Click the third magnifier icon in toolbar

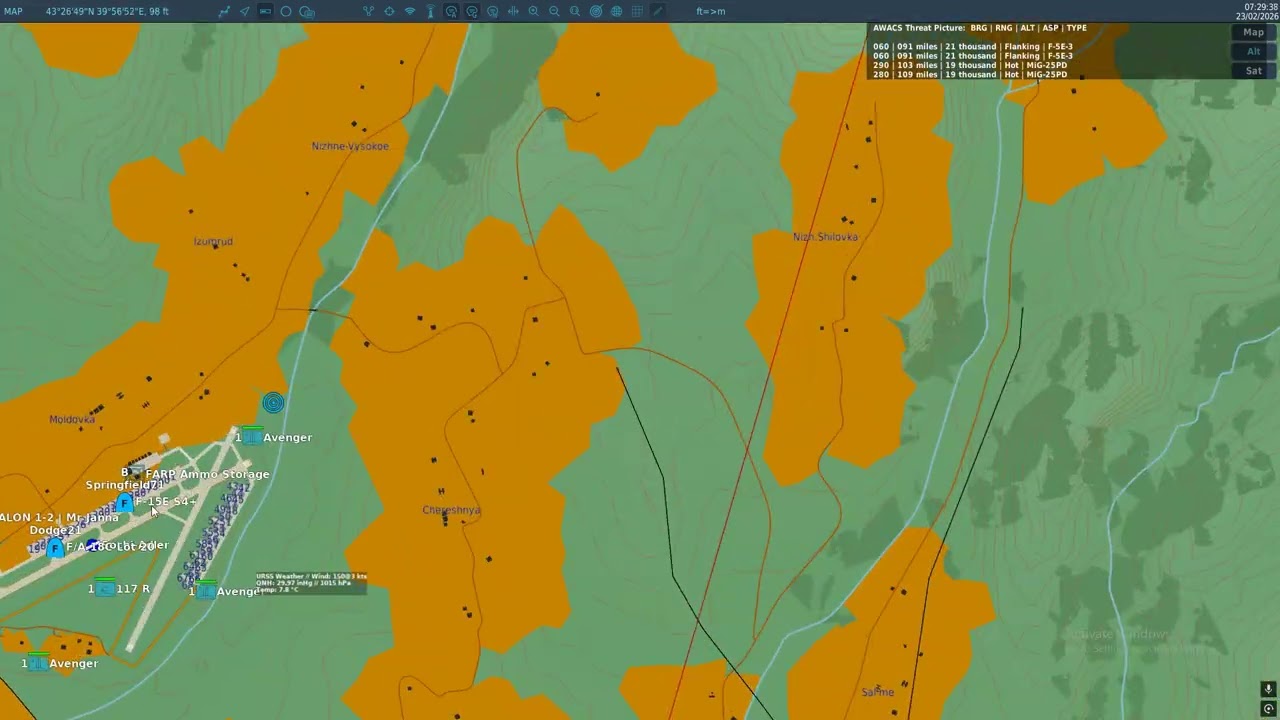(x=575, y=11)
